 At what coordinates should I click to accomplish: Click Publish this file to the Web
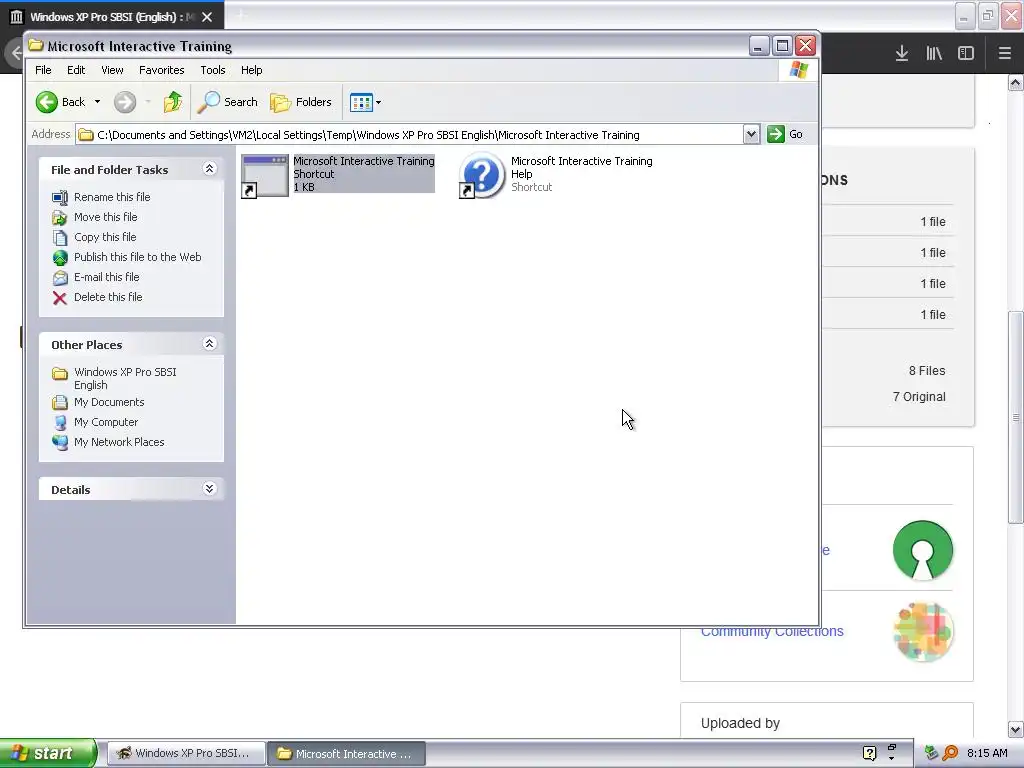(138, 257)
